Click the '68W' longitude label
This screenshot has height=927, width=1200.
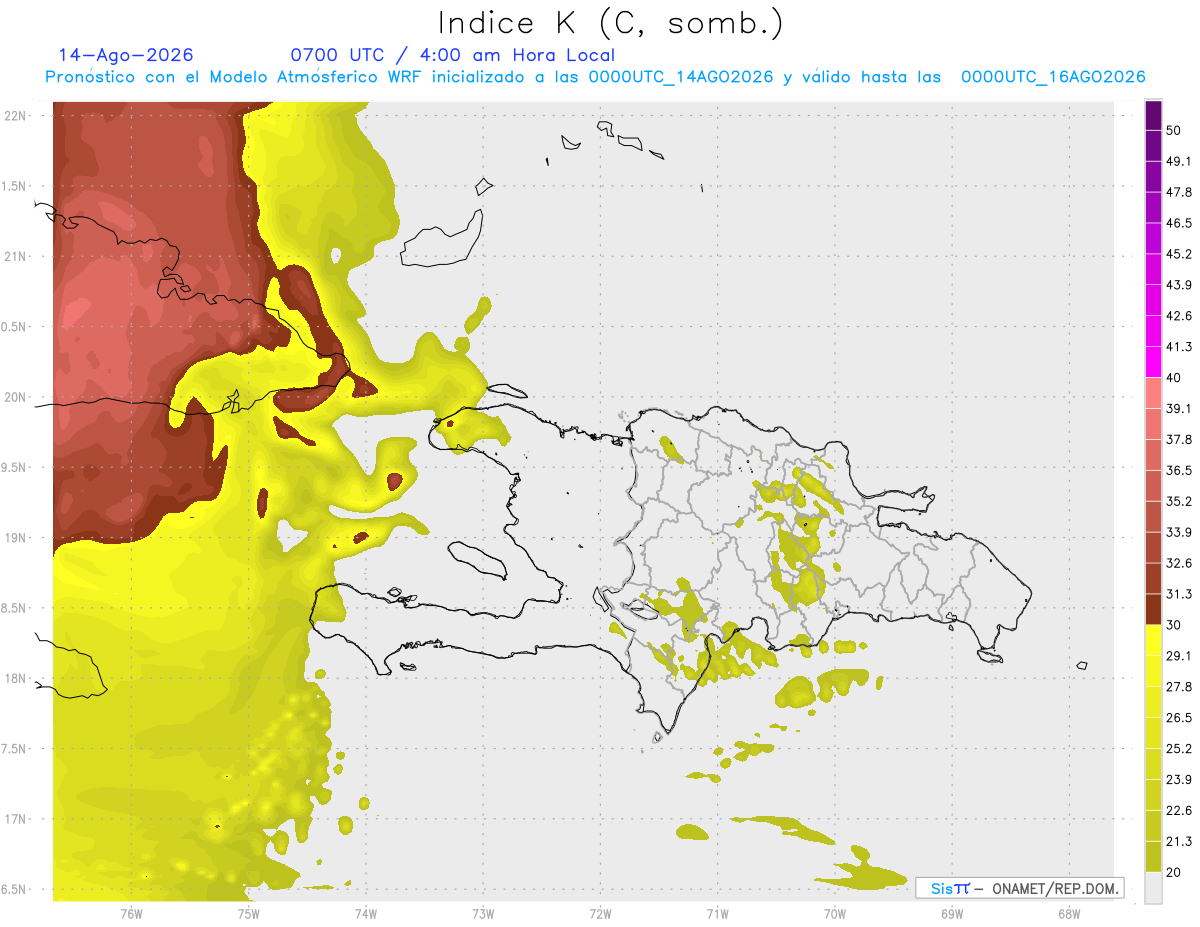pyautogui.click(x=1069, y=913)
